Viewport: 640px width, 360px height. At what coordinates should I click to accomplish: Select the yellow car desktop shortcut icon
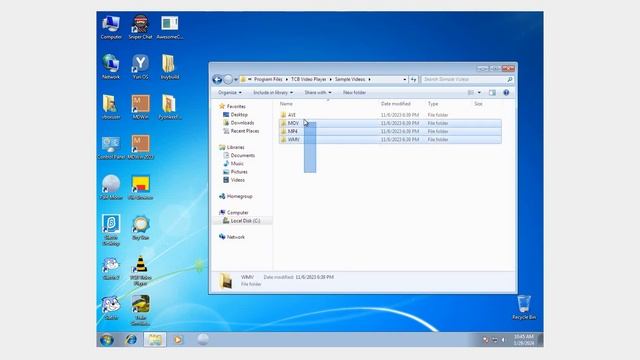[x=140, y=304]
